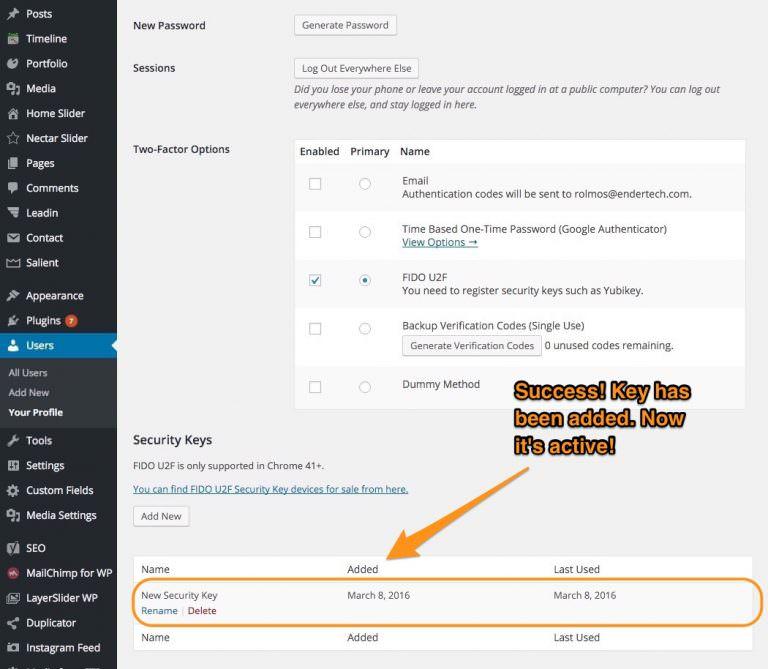Viewport: 768px width, 669px height.
Task: Set Google Authenticator as primary method
Action: point(364,232)
